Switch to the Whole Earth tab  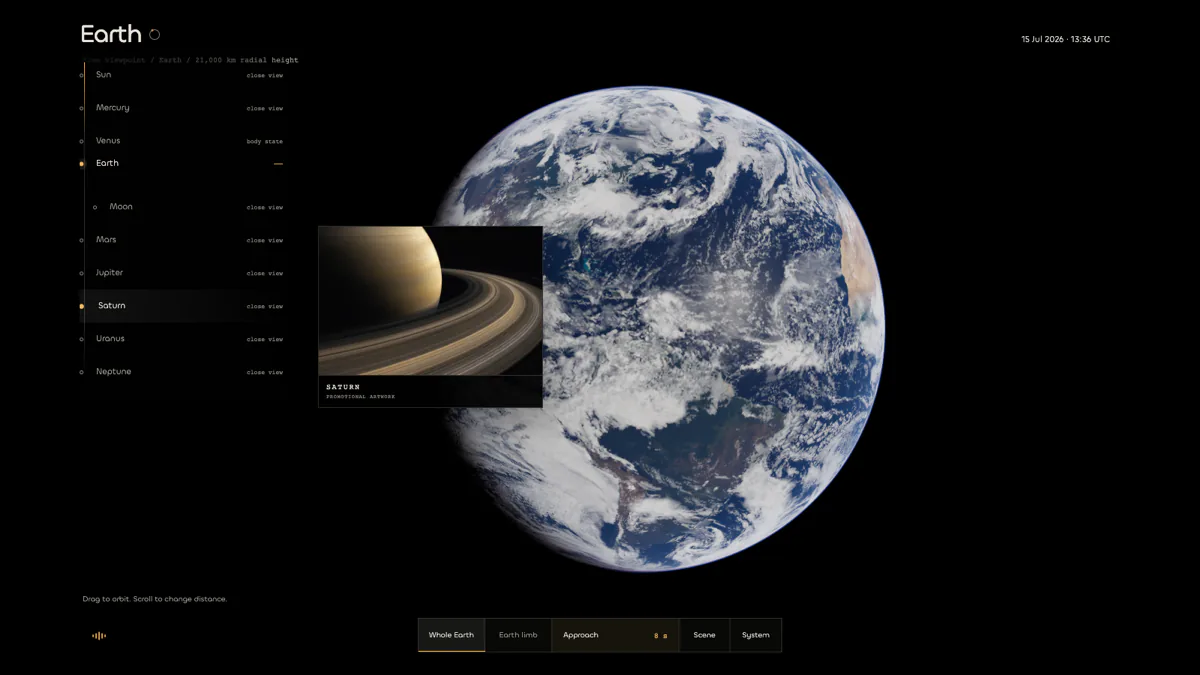click(x=451, y=635)
